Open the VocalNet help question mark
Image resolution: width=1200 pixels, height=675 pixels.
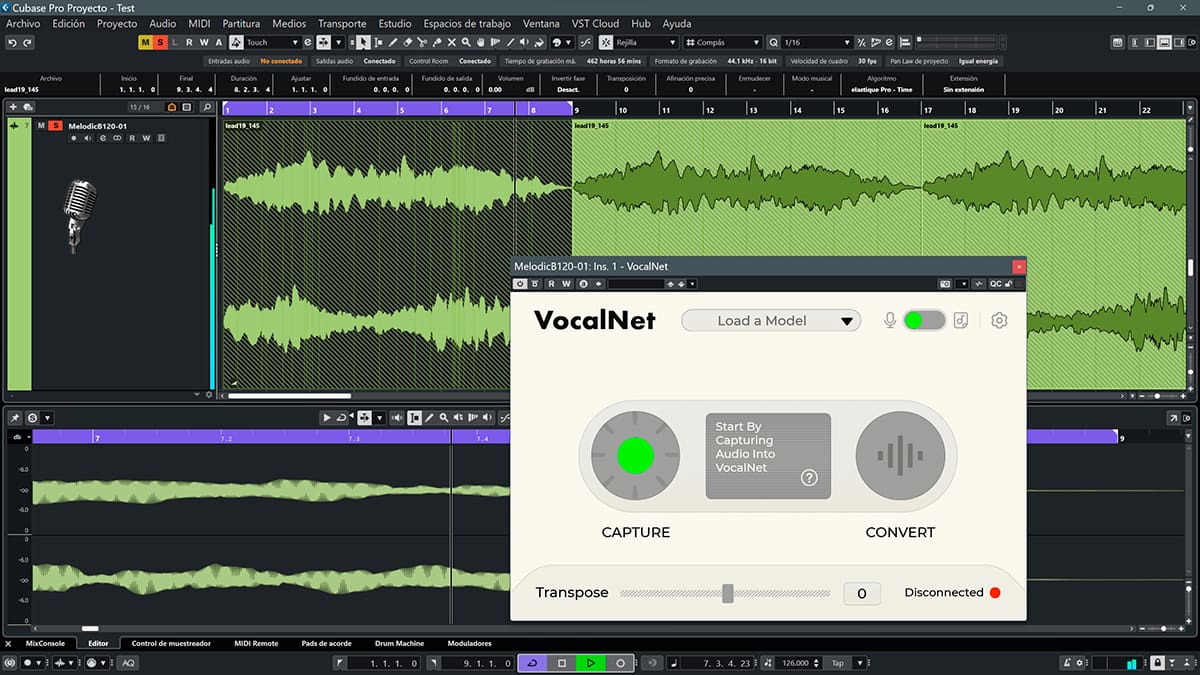[x=810, y=478]
